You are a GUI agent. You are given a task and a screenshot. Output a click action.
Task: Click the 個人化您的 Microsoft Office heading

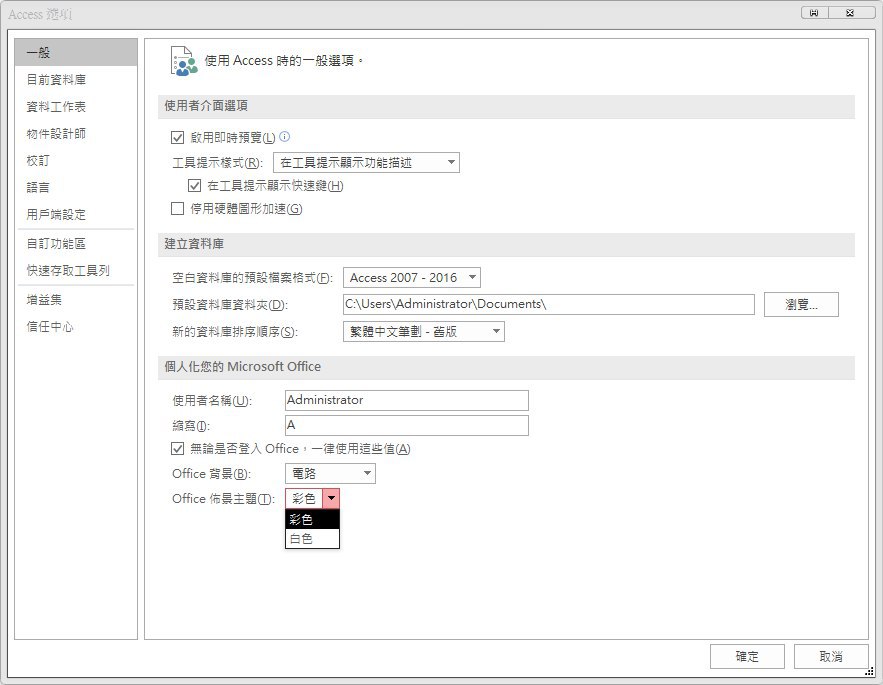(x=243, y=366)
